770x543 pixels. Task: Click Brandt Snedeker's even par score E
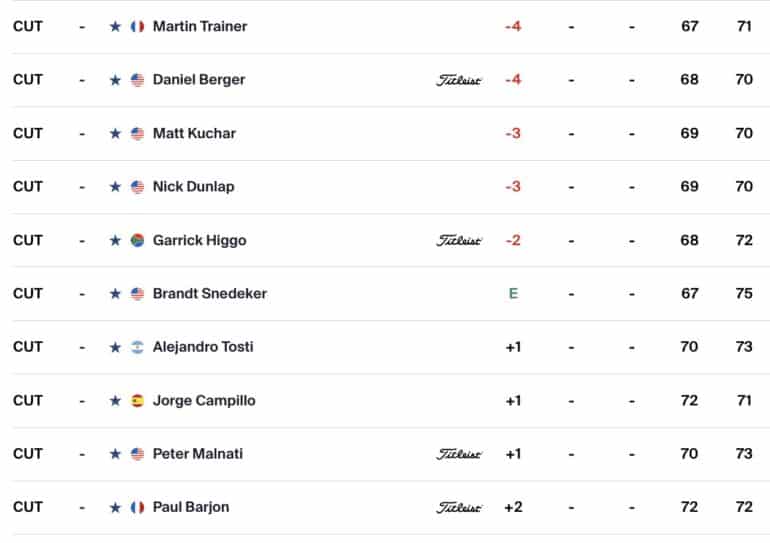(x=513, y=294)
